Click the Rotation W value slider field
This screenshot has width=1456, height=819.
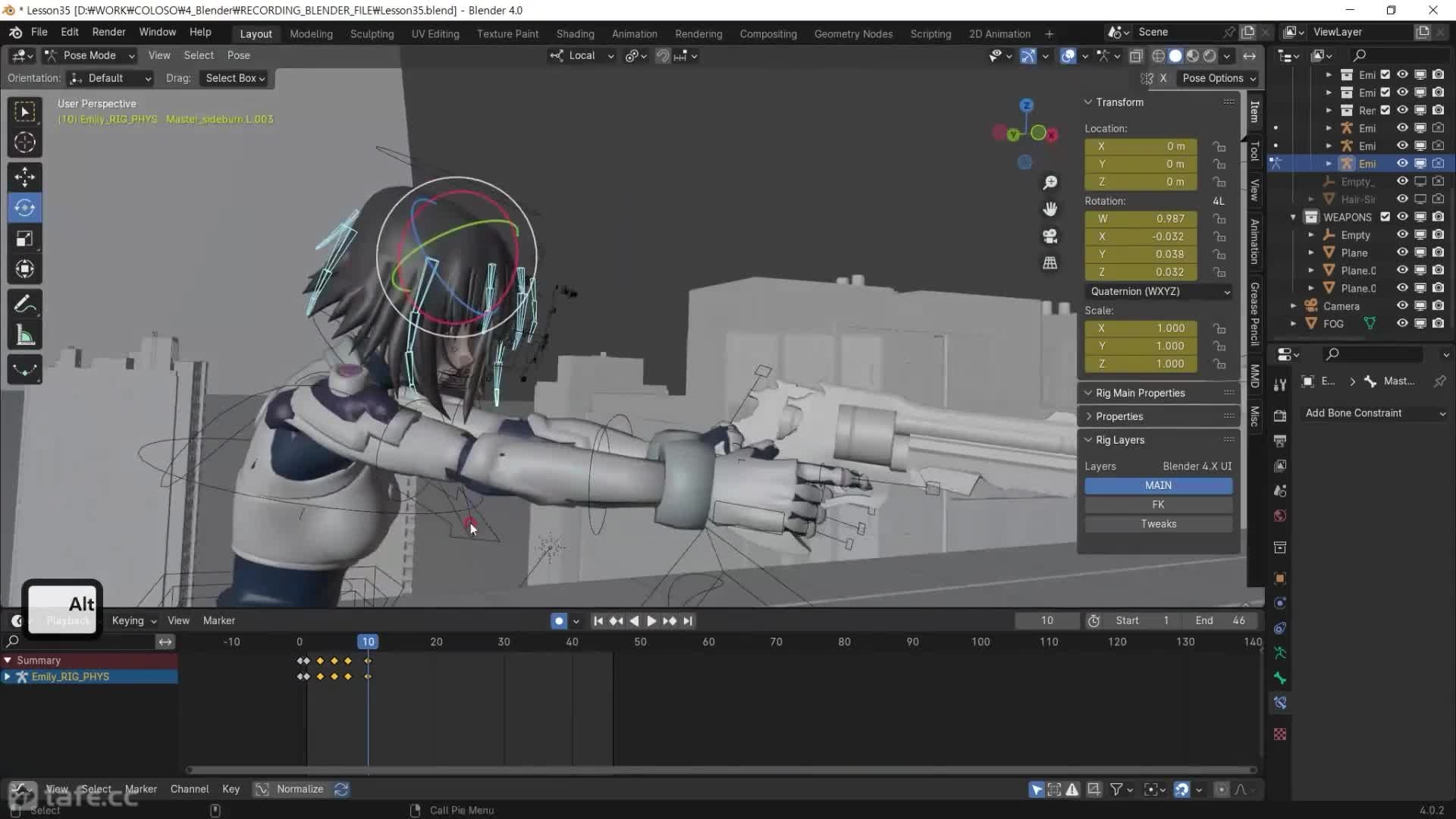(x=1141, y=218)
